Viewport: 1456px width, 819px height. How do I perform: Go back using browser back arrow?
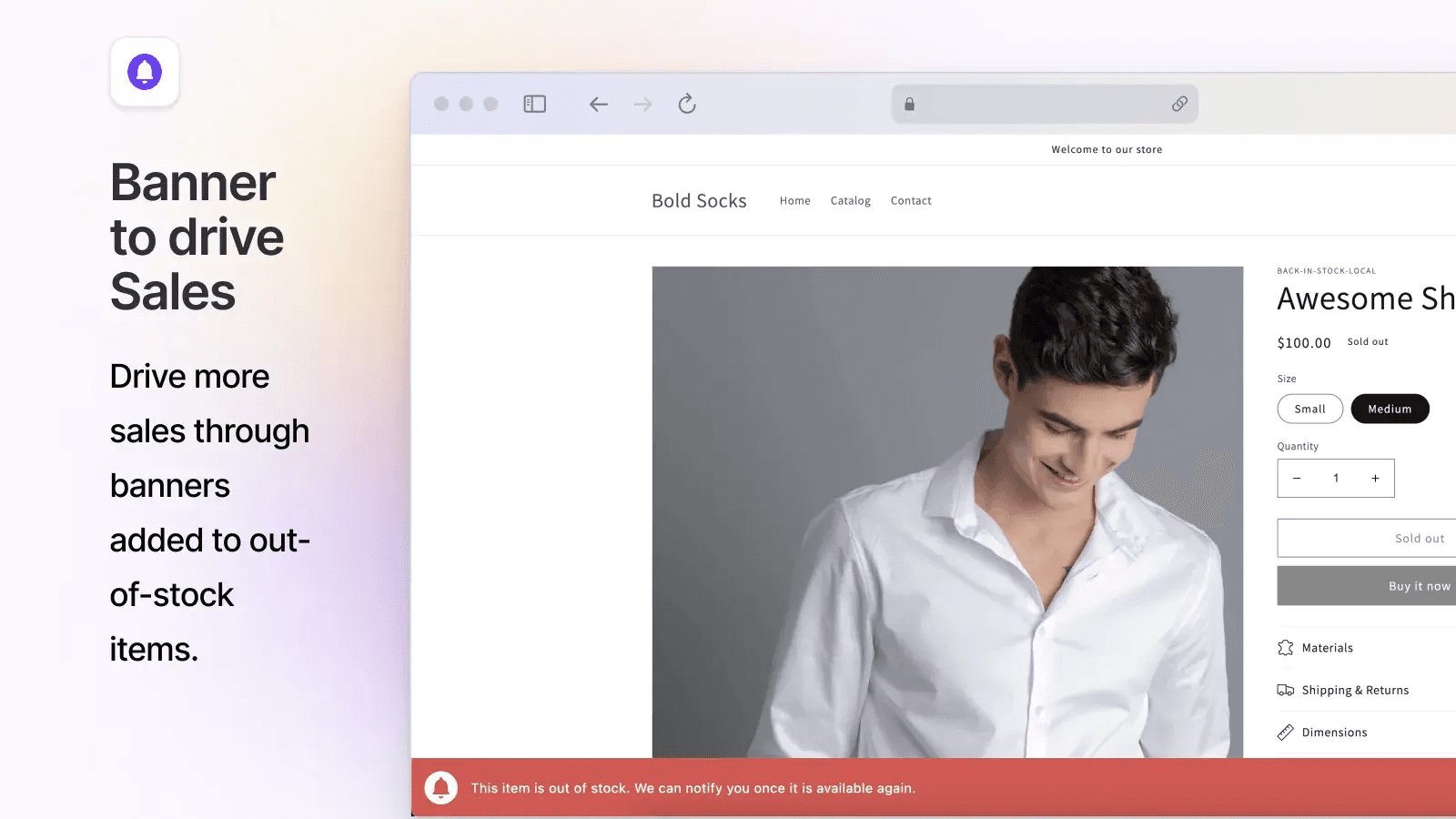[x=598, y=105]
